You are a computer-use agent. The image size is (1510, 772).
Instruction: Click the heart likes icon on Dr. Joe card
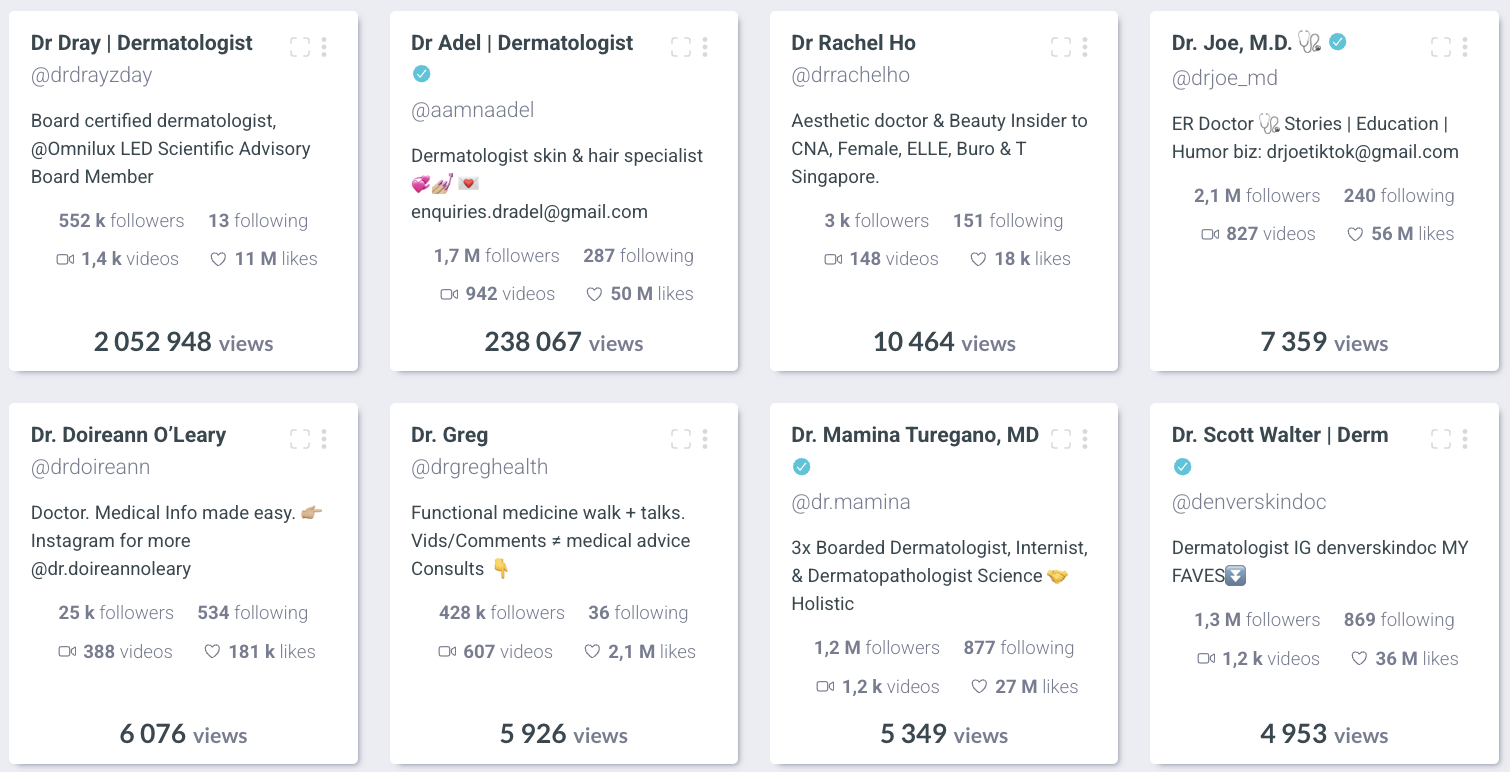(x=1355, y=235)
